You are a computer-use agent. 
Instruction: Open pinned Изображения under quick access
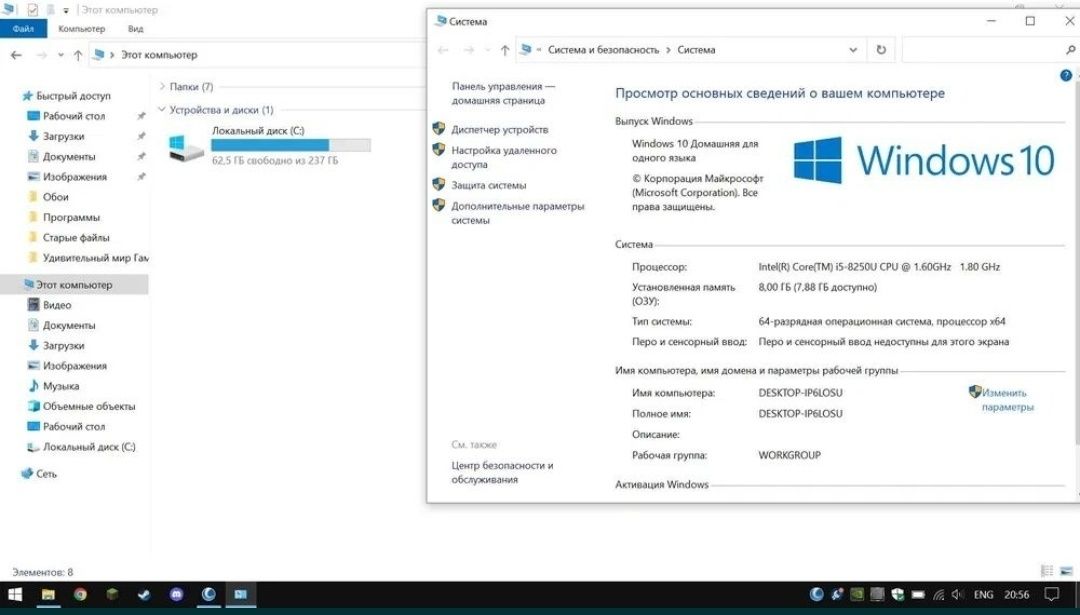74,176
